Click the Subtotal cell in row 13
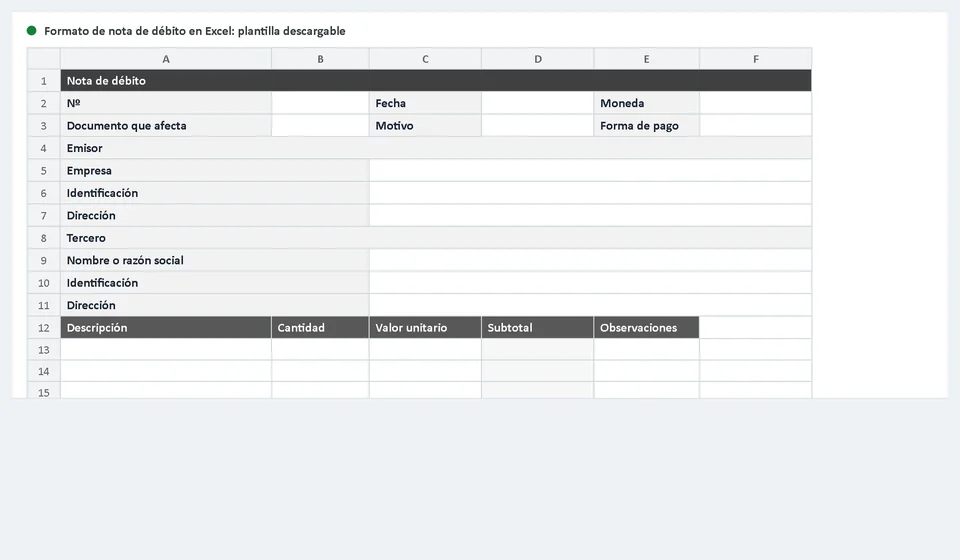Screen dimensions: 960x560 click(538, 349)
